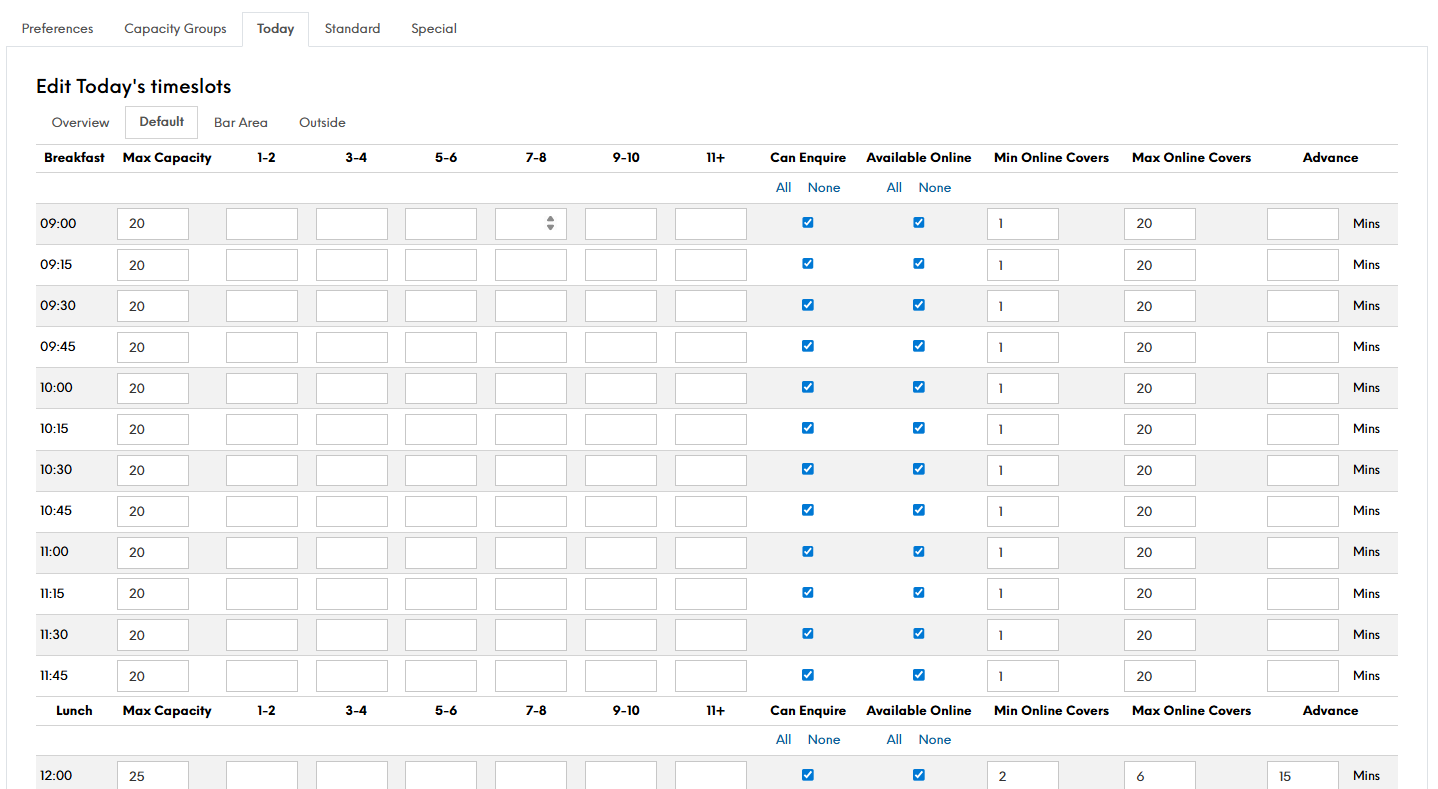This screenshot has width=1438, height=789.
Task: Uncheck Can Enquire for the 09:00 slot
Action: tap(808, 223)
